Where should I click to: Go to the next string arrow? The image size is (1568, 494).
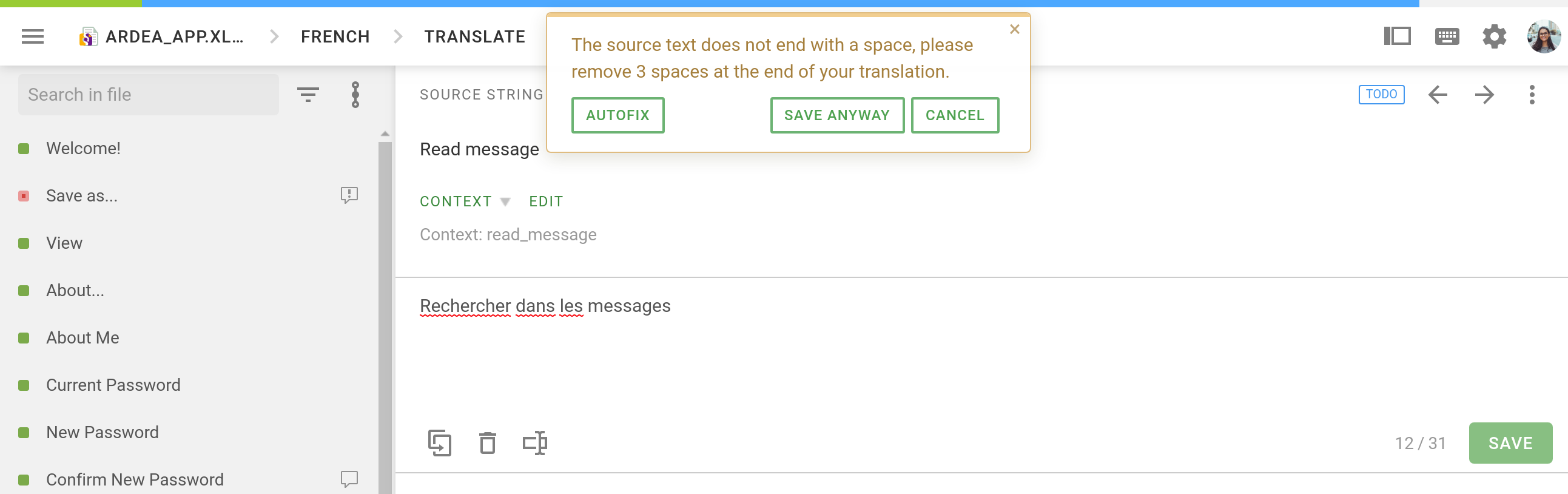pos(1484,95)
